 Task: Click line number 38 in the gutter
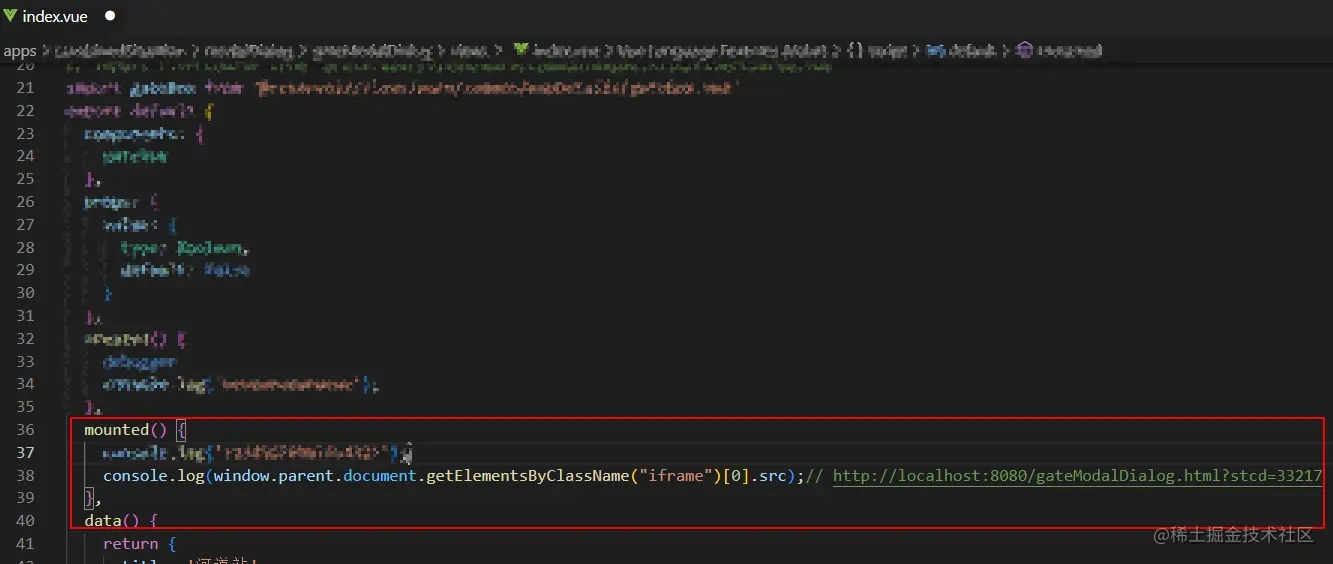click(25, 476)
